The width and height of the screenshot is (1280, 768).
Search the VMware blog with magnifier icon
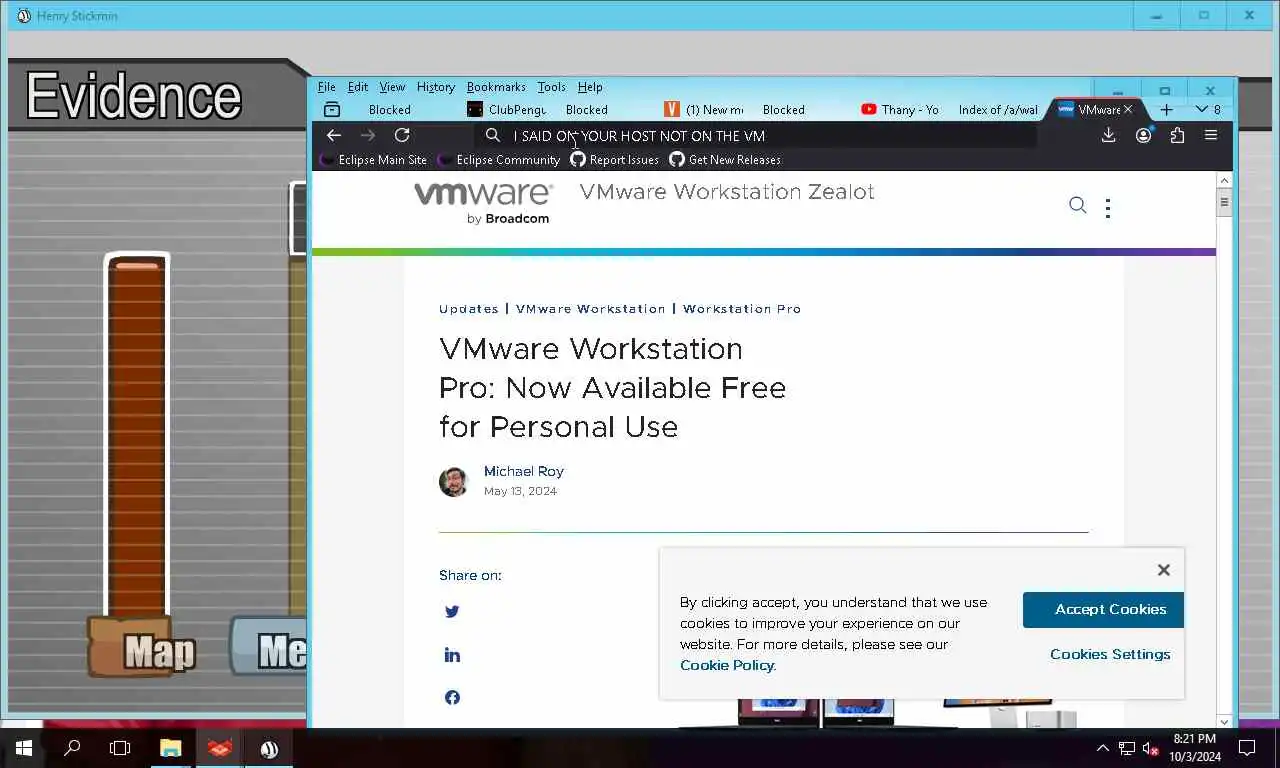[x=1077, y=205]
